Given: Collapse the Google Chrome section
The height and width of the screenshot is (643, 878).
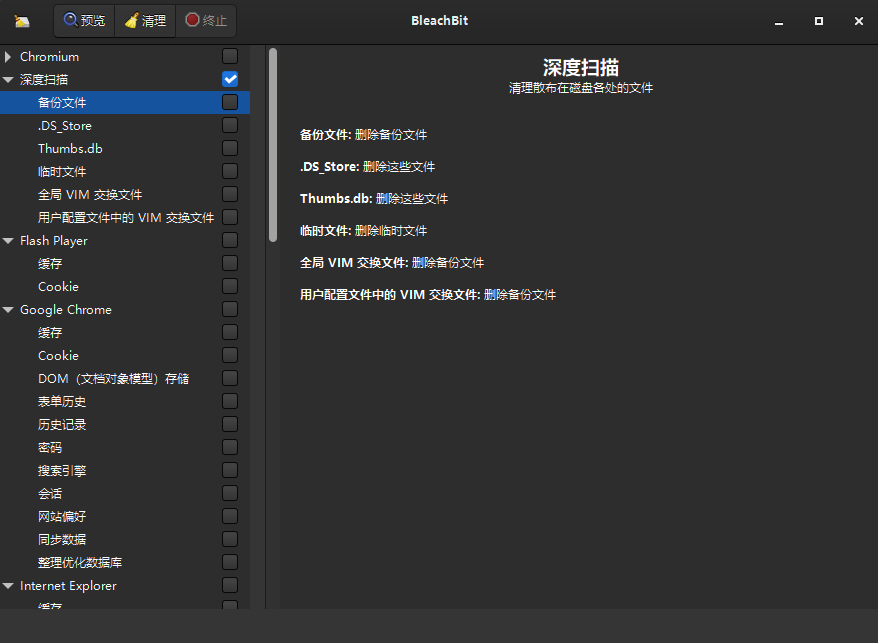Looking at the screenshot, I should pyautogui.click(x=8, y=310).
